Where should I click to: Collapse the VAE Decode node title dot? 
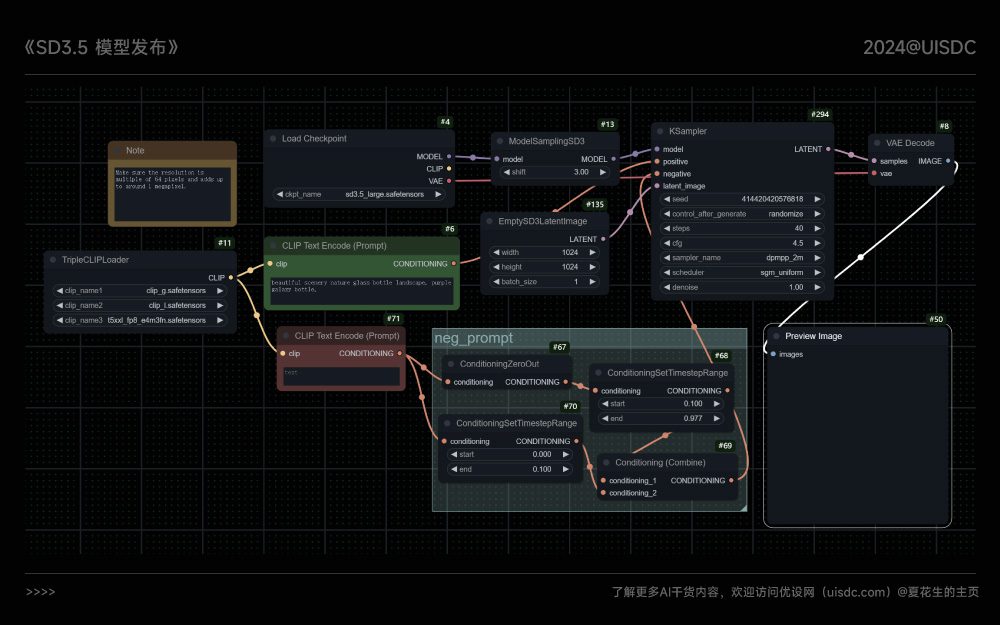point(877,143)
